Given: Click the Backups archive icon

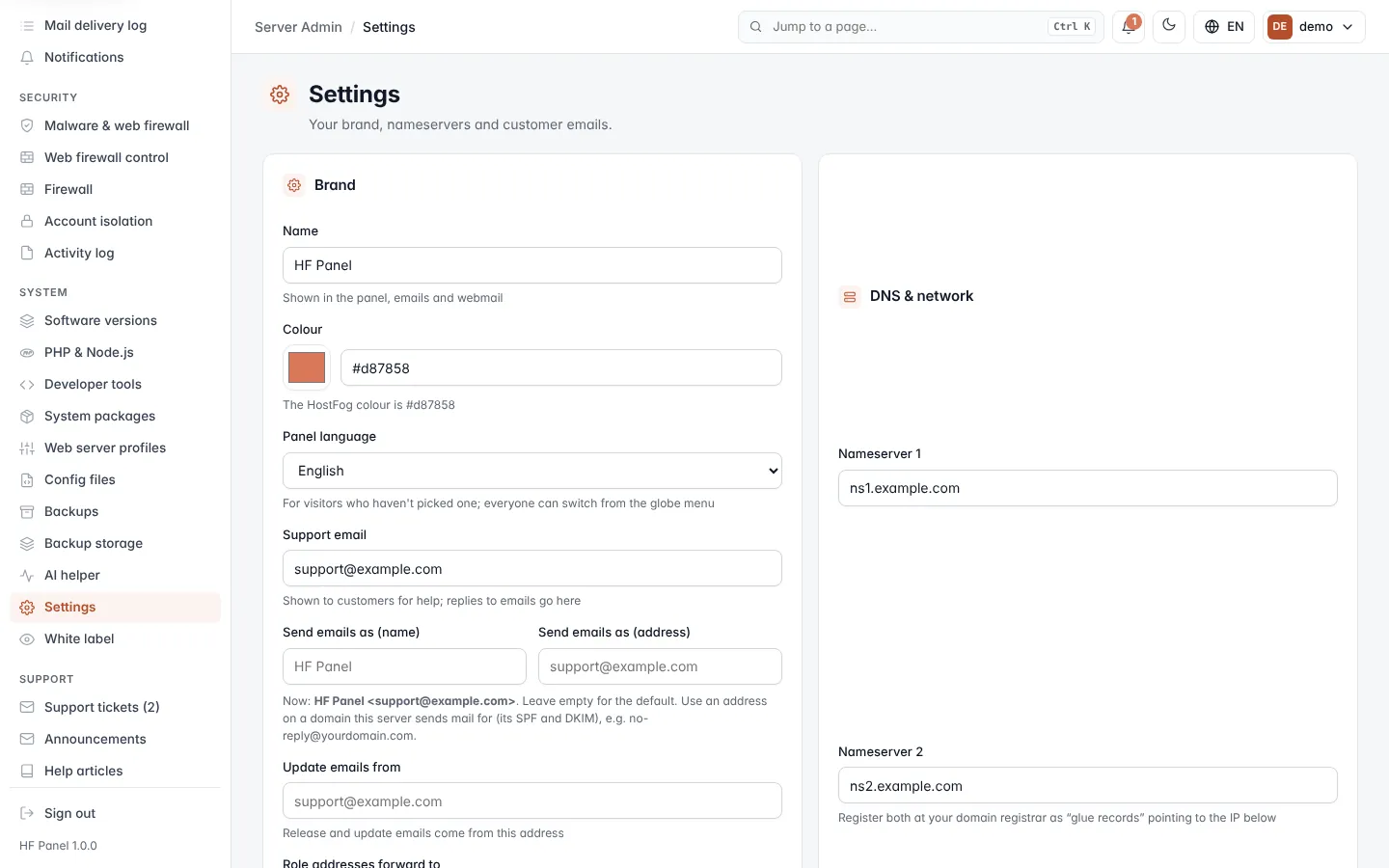Looking at the screenshot, I should pos(27,511).
